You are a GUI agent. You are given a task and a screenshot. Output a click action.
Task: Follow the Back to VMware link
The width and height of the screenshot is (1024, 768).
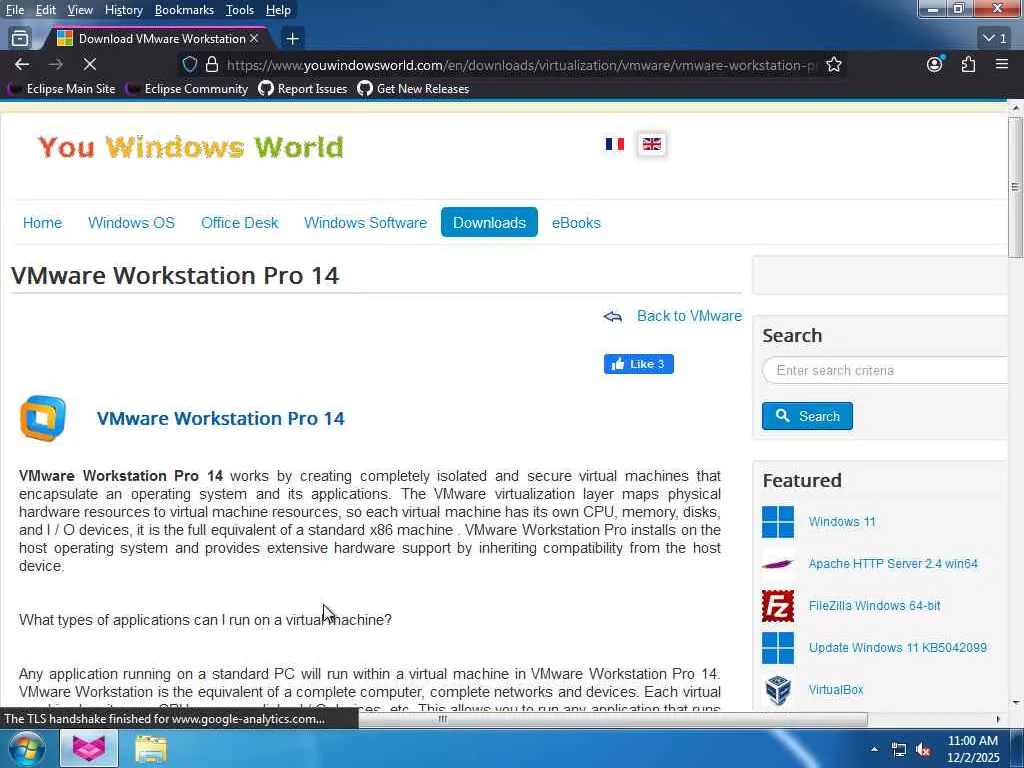pos(689,316)
